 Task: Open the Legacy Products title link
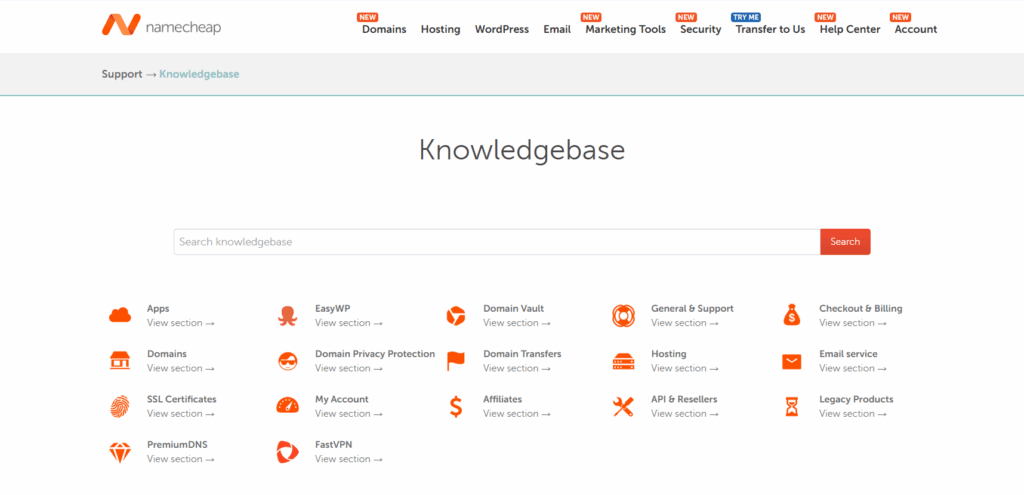(x=856, y=399)
